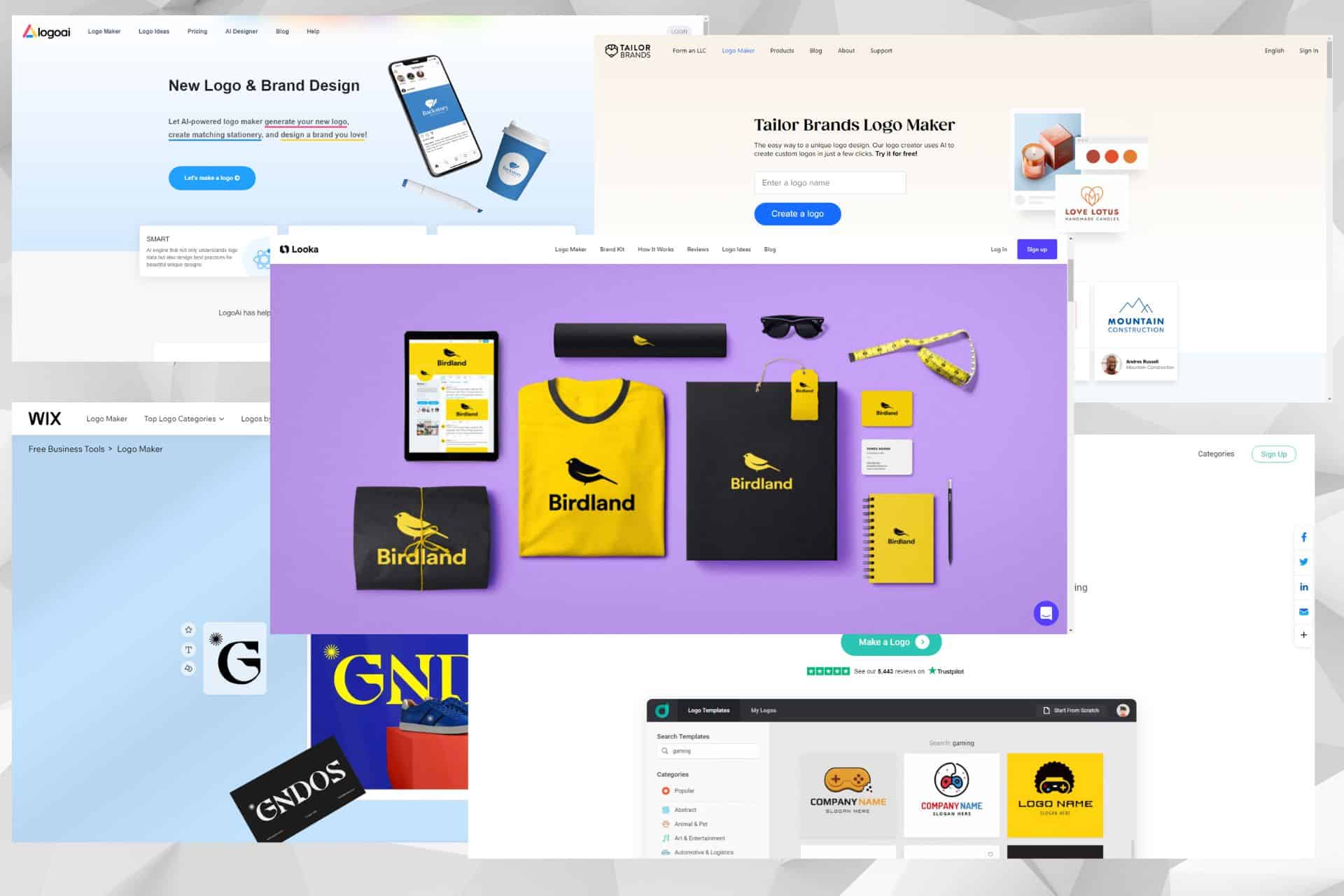
Task: Click the Tailor Brands Products menu item
Action: (x=781, y=50)
